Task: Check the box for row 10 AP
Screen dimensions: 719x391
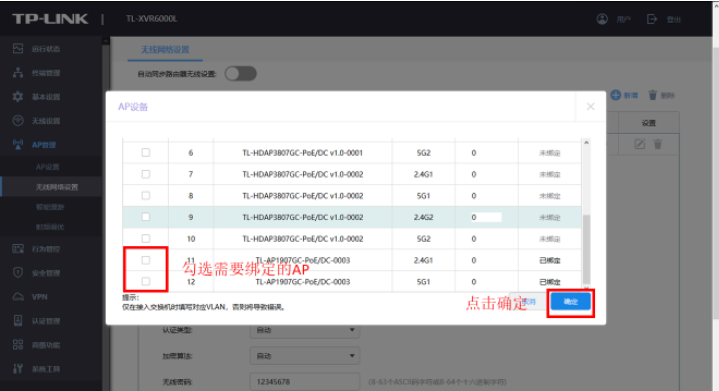Action: 146,238
